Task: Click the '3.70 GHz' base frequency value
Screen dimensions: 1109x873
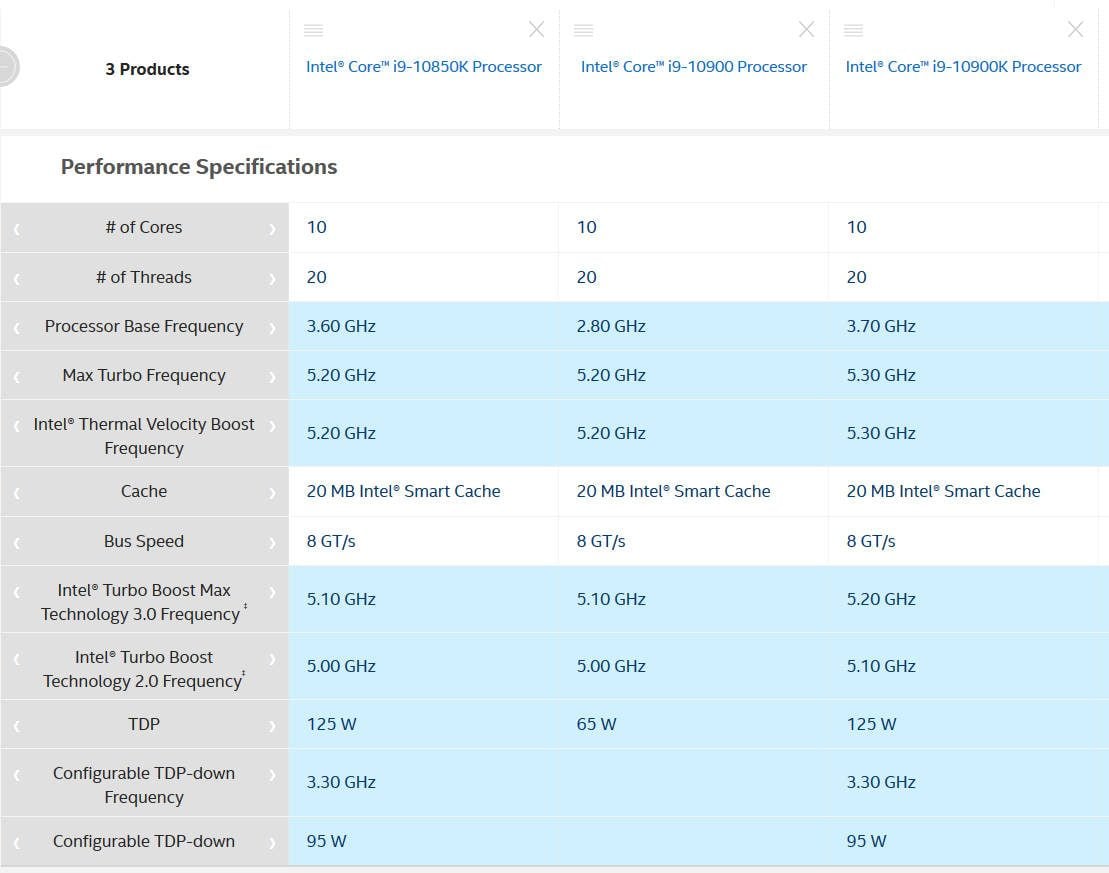Action: [x=881, y=326]
